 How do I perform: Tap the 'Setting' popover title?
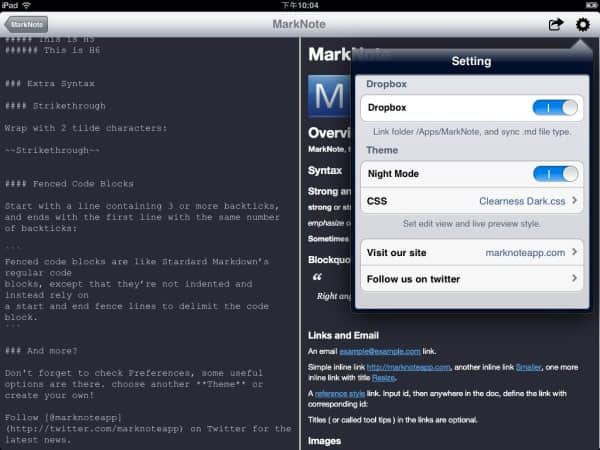click(471, 61)
